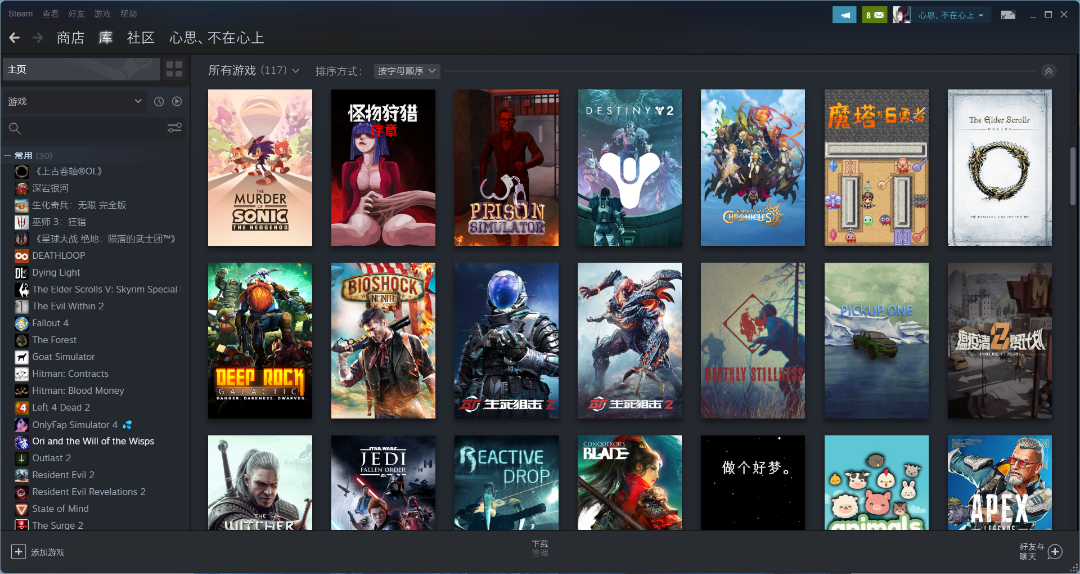The image size is (1080, 574).
Task: Click the Skyrim Special Edition dragon icon
Action: pyautogui.click(x=21, y=289)
